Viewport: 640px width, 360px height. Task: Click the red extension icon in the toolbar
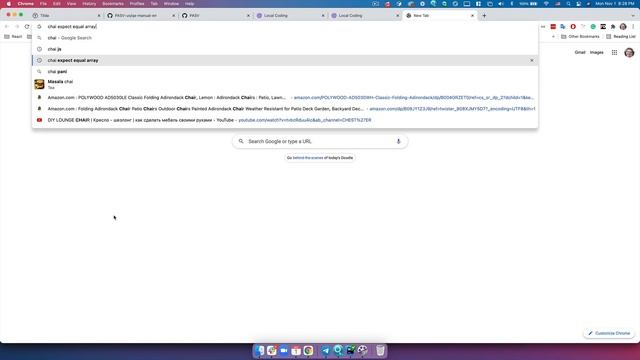553,27
